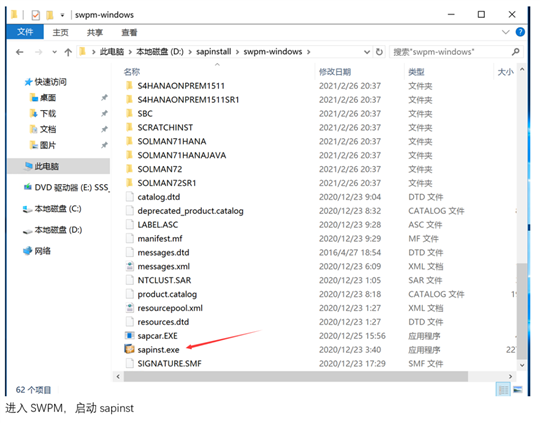Click the properties checkmark icon in title bar
This screenshot has width=540, height=423.
pyautogui.click(x=35, y=15)
